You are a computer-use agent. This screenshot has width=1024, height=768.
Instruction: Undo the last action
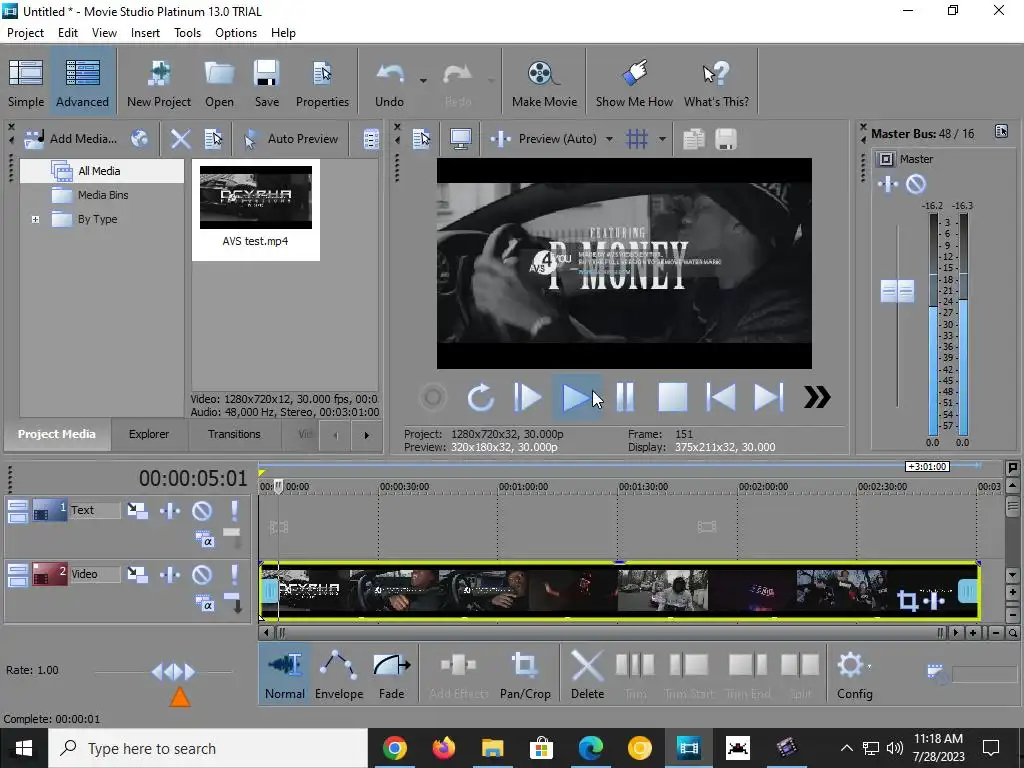point(389,82)
